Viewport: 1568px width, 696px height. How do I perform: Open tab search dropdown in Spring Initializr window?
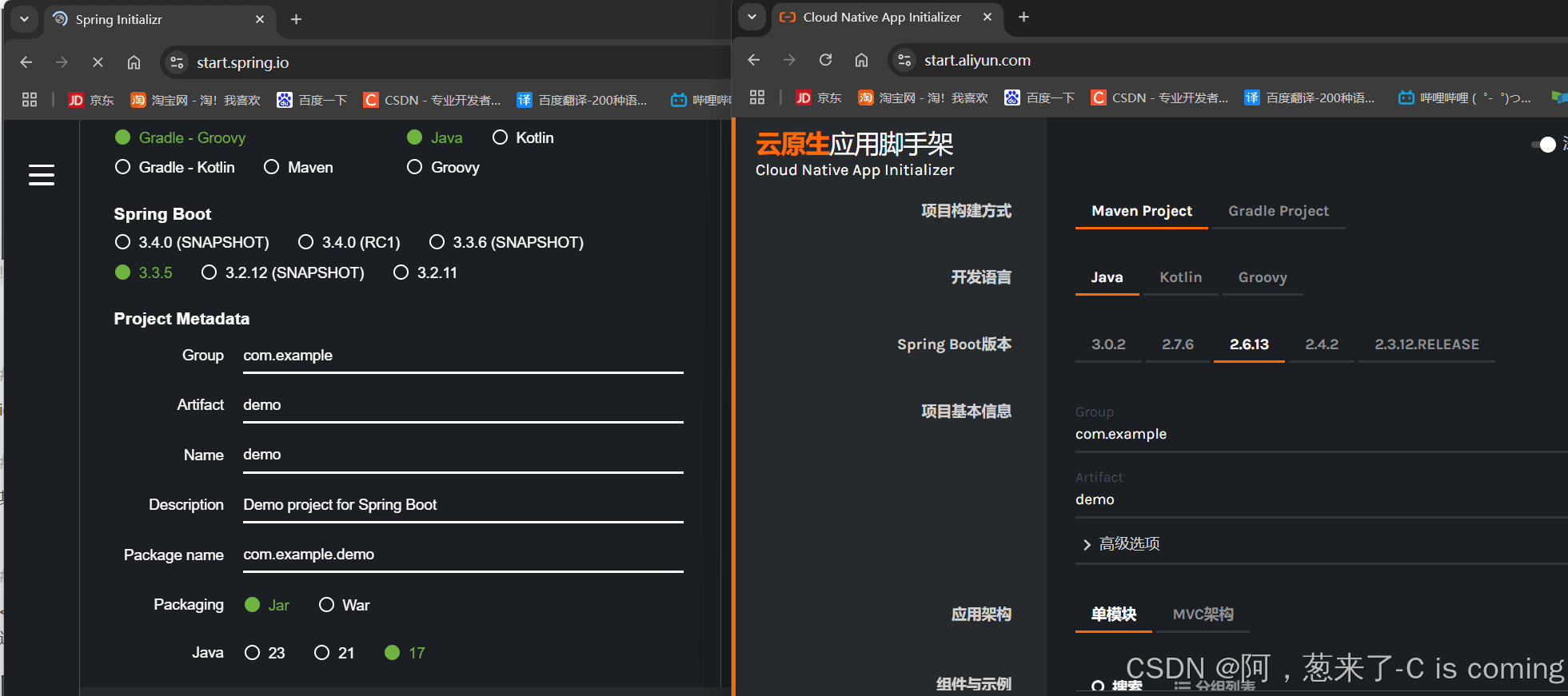[24, 19]
